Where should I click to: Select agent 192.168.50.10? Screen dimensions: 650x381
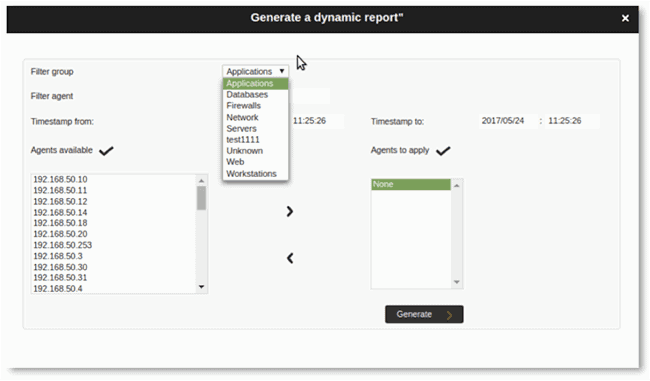point(114,180)
